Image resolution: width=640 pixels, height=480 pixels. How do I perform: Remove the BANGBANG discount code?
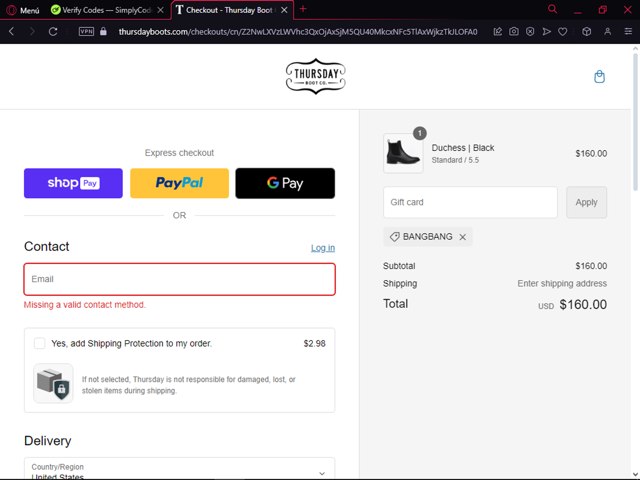[462, 237]
